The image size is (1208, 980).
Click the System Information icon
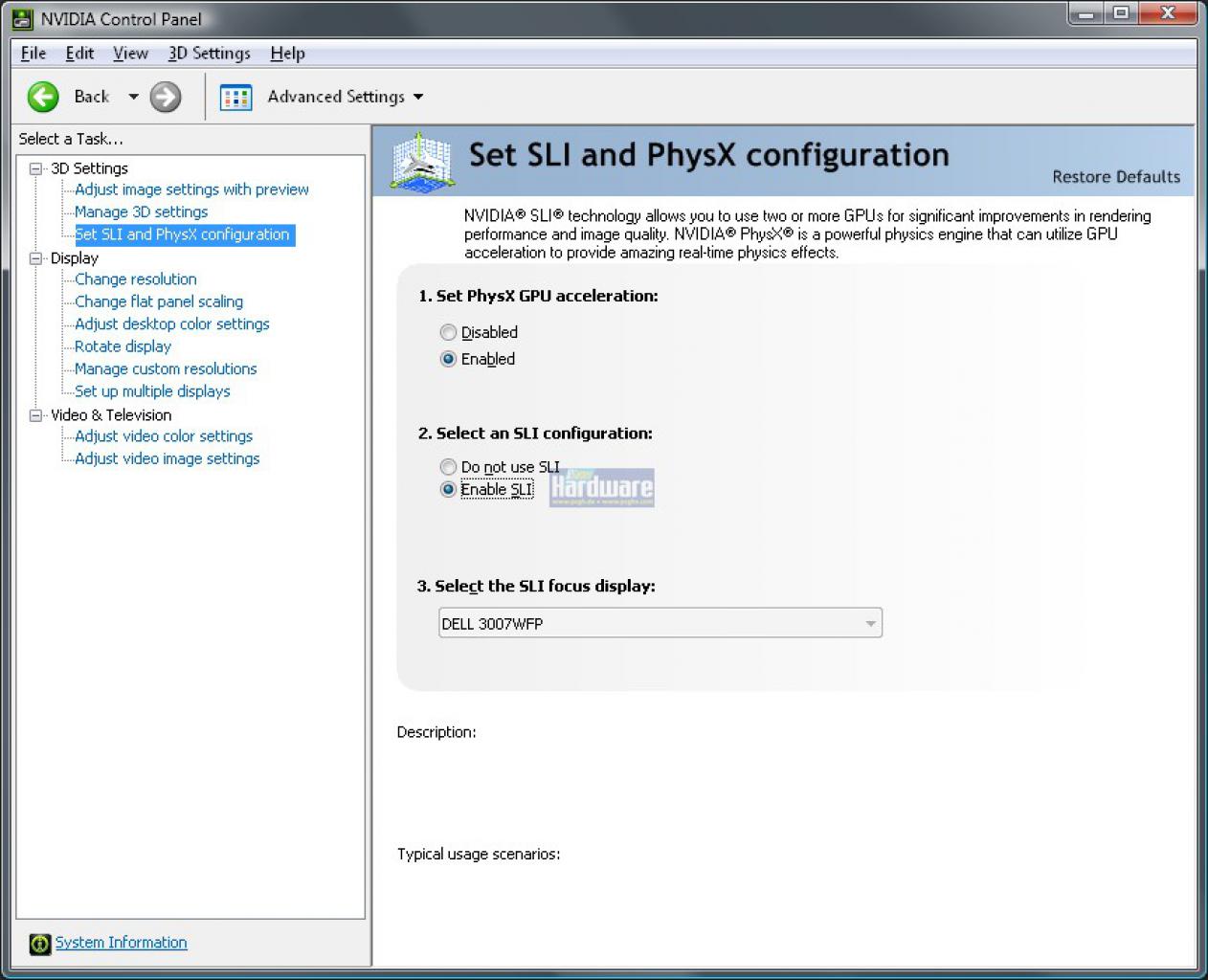pyautogui.click(x=39, y=944)
